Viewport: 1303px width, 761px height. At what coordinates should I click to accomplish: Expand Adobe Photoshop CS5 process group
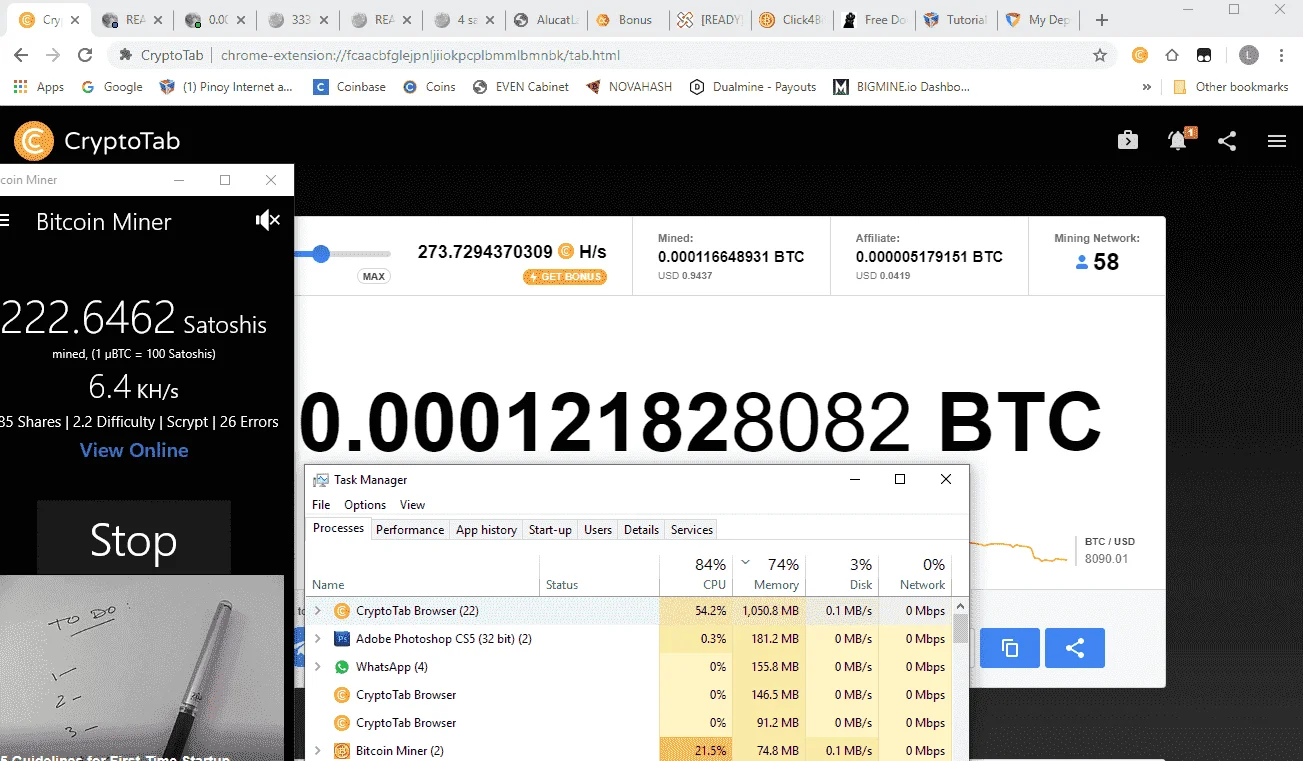(x=318, y=638)
